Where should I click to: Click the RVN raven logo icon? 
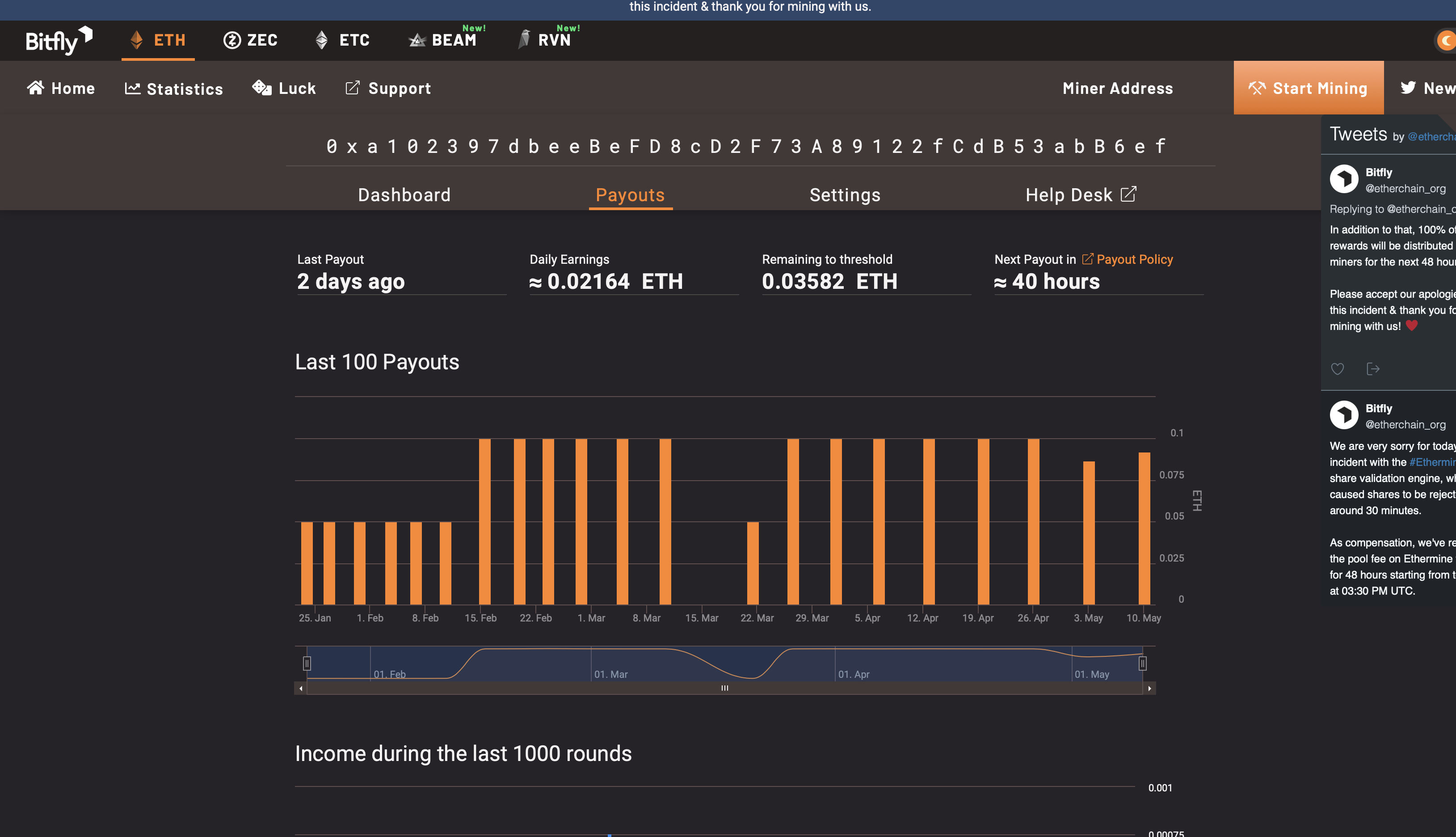[523, 39]
